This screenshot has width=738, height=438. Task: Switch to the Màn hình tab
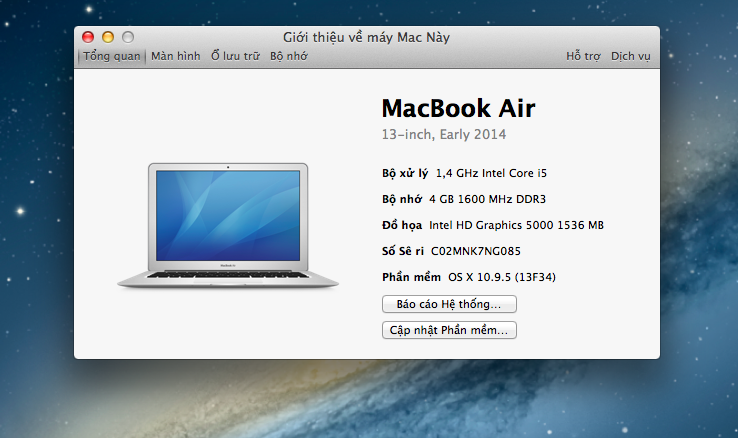176,56
